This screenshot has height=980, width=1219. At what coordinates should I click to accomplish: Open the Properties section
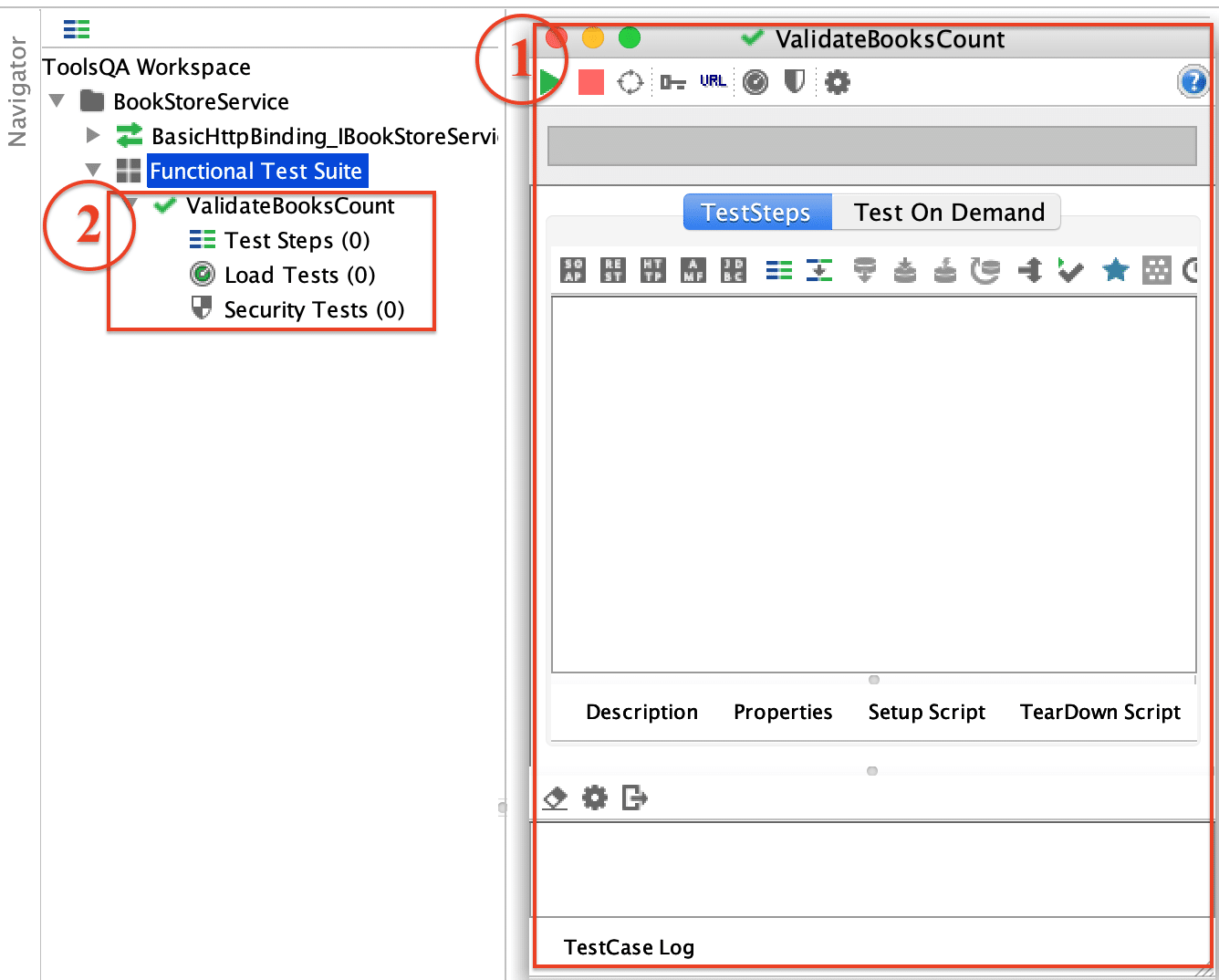(x=782, y=712)
